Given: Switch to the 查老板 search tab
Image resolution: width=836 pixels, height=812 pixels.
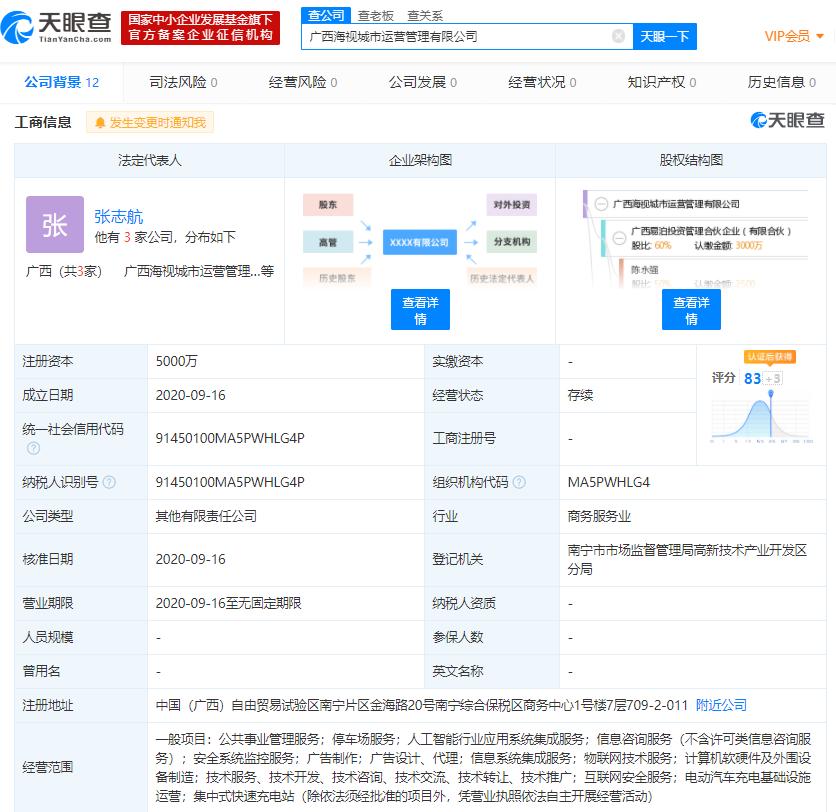Looking at the screenshot, I should click(x=375, y=15).
